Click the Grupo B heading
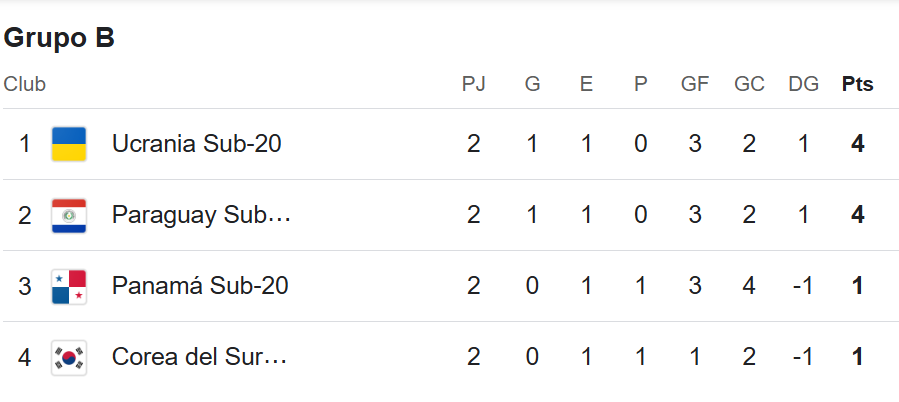 [59, 38]
